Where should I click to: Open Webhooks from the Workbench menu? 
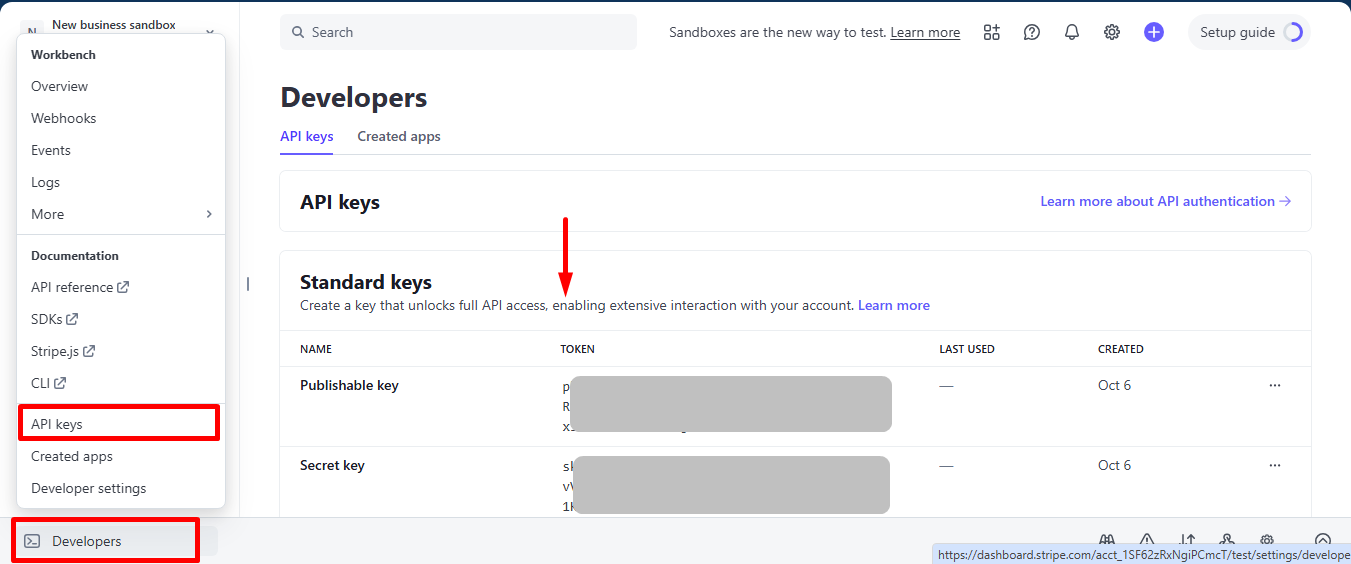[64, 118]
